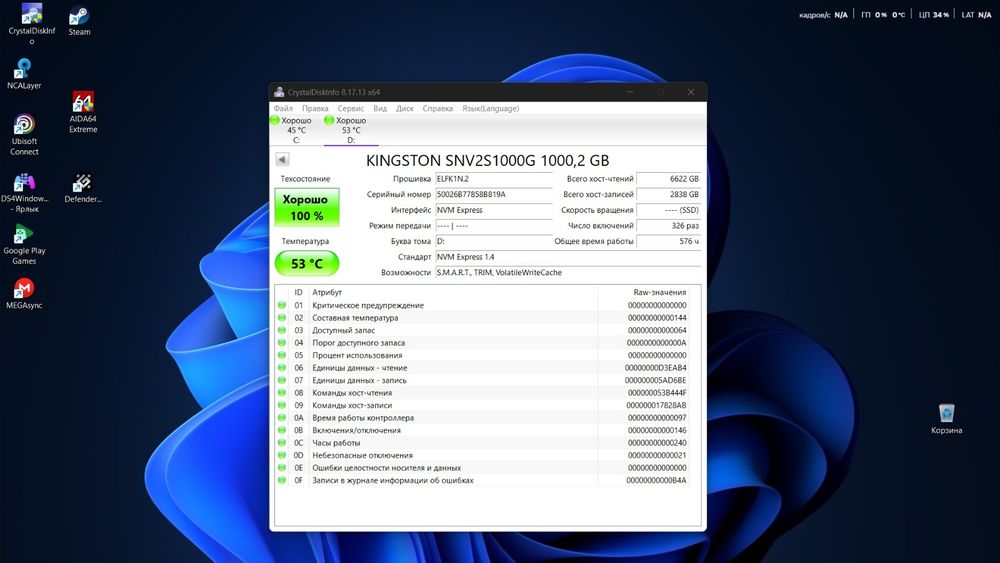The height and width of the screenshot is (563, 1000).
Task: Launch Google Play Games shortcut
Action: [24, 244]
